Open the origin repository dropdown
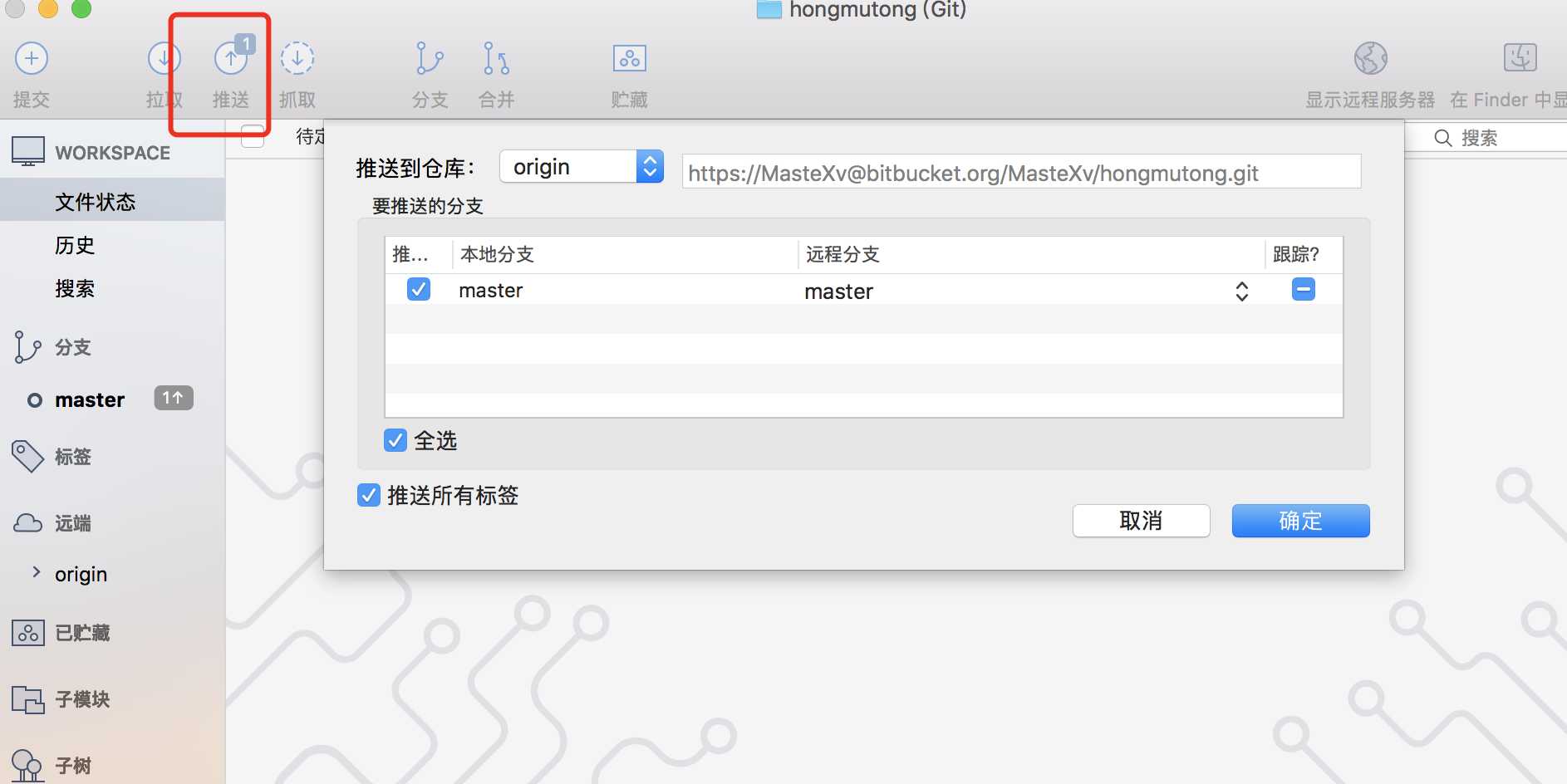This screenshot has width=1567, height=784. [582, 167]
